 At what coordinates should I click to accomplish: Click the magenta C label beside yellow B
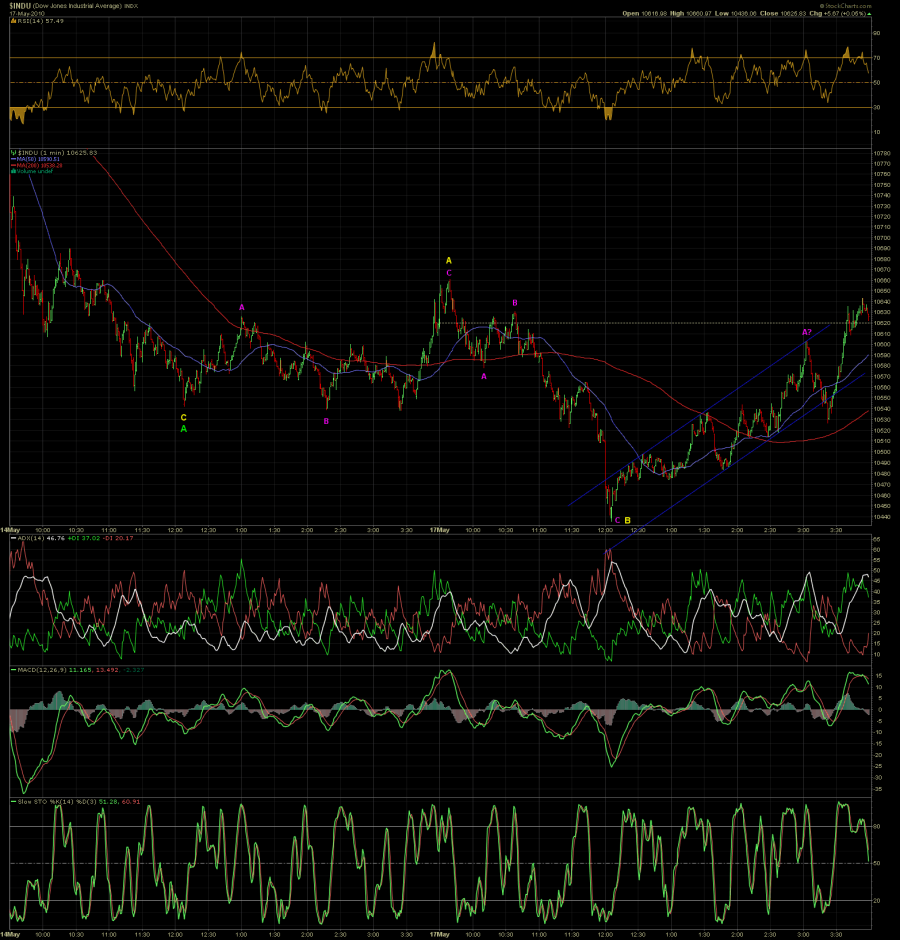click(618, 520)
